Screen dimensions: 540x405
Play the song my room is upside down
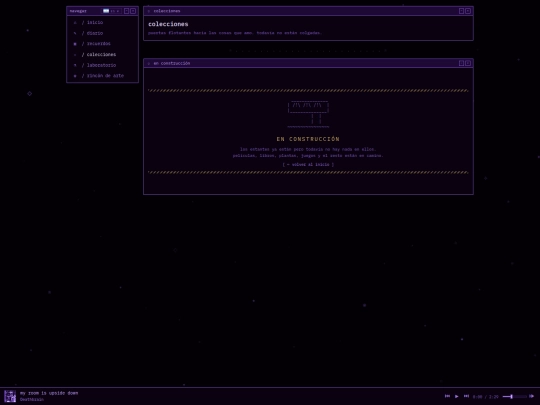(x=457, y=396)
